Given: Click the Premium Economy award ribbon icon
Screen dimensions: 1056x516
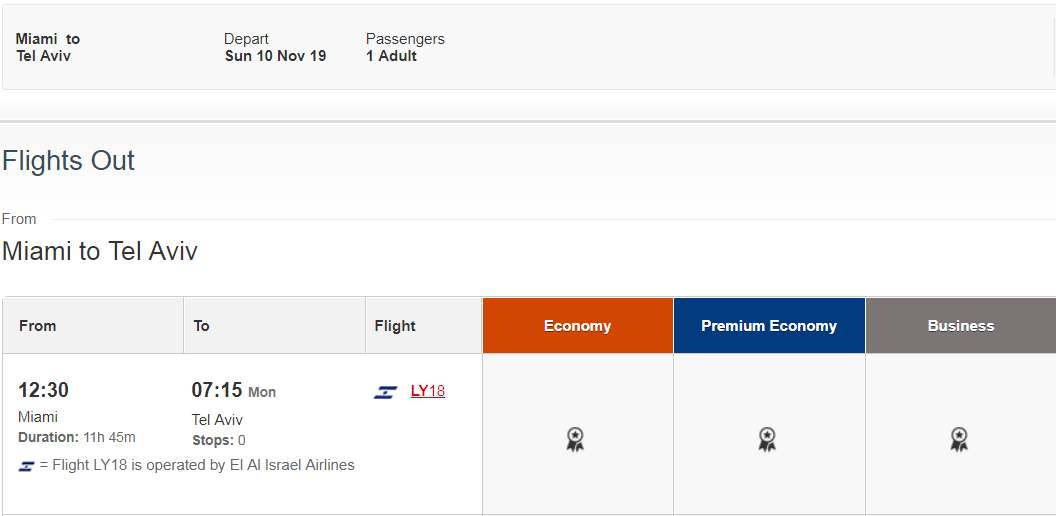Looking at the screenshot, I should pyautogui.click(x=766, y=439).
